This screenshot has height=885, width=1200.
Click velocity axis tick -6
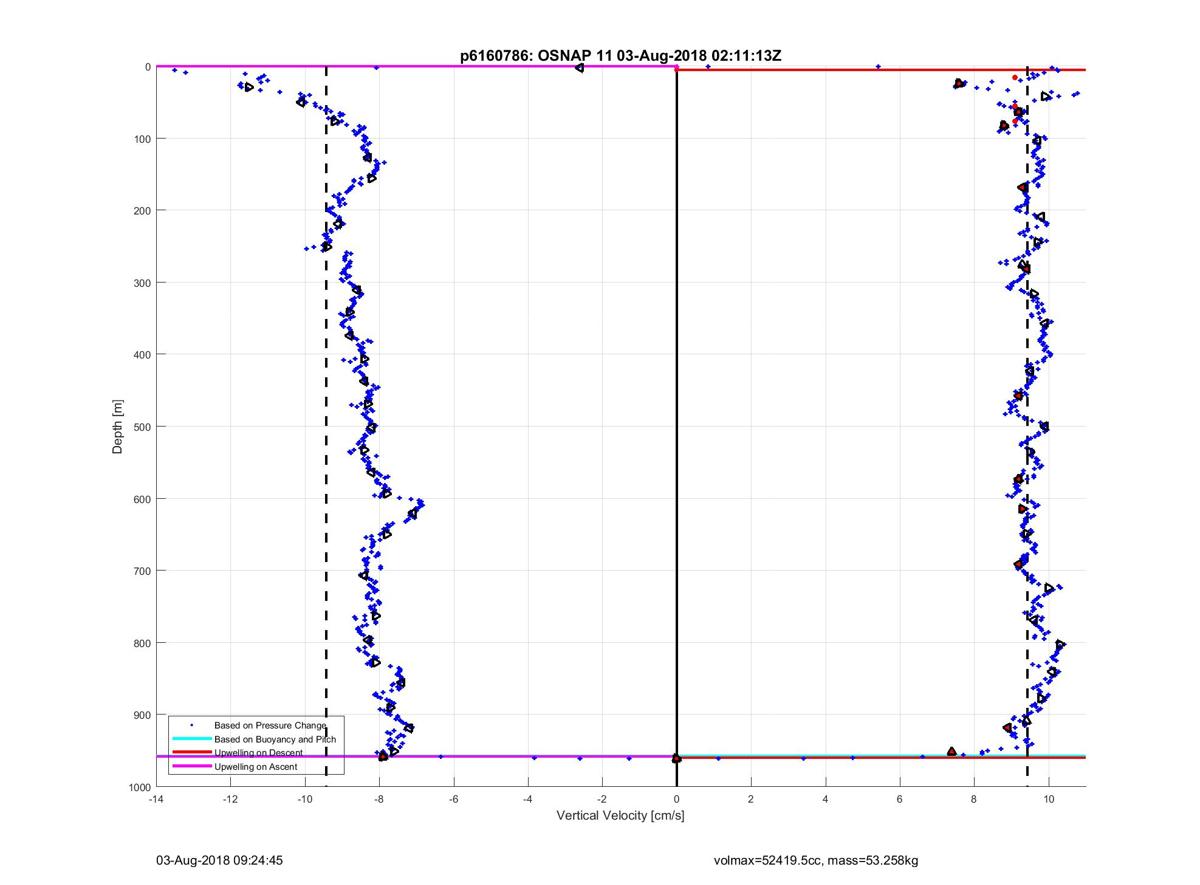453,799
